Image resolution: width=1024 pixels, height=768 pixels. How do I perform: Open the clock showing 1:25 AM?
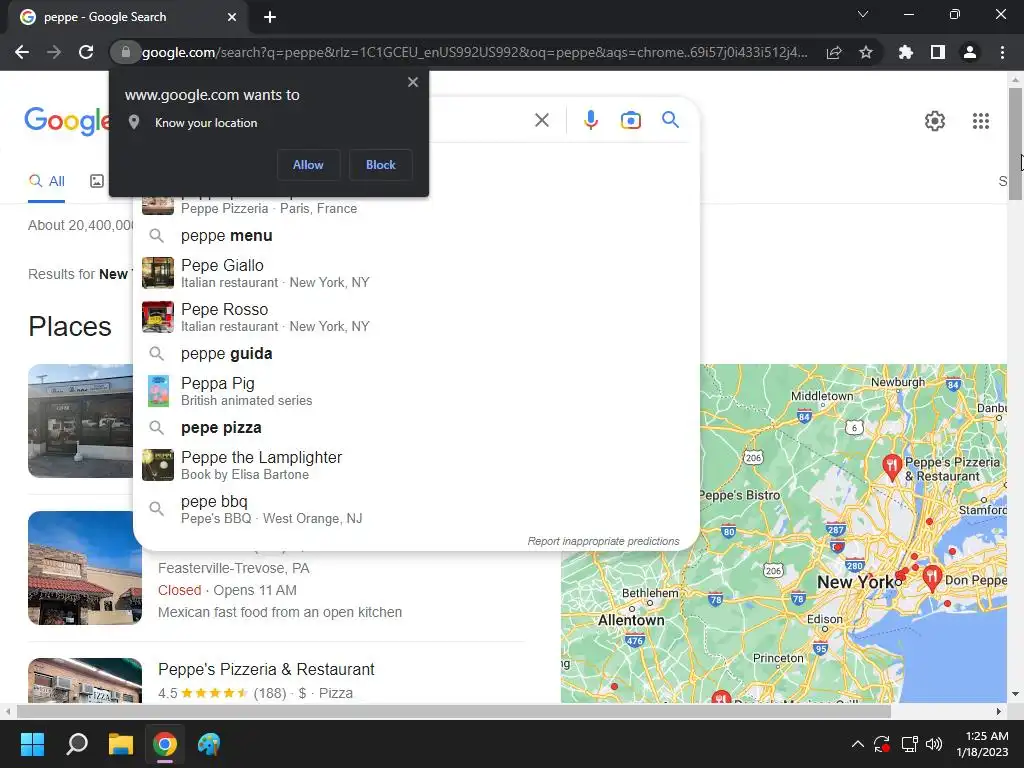pyautogui.click(x=982, y=744)
